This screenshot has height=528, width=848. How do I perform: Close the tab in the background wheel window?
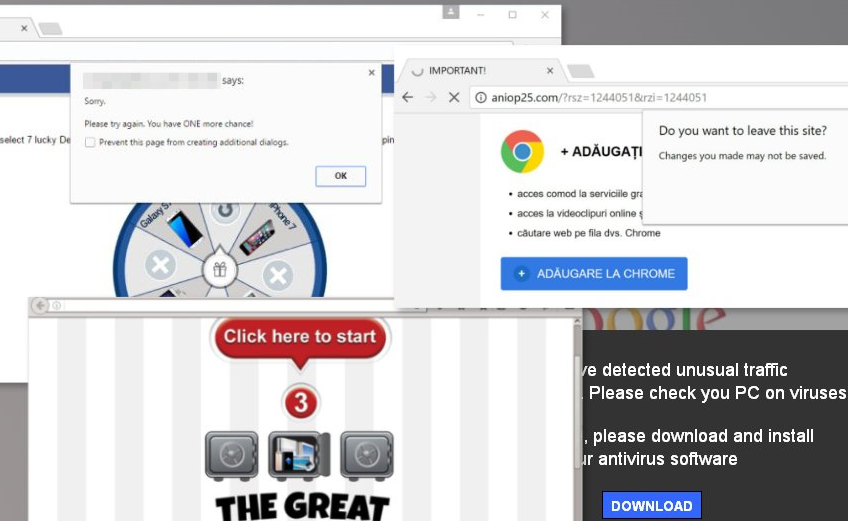click(24, 28)
